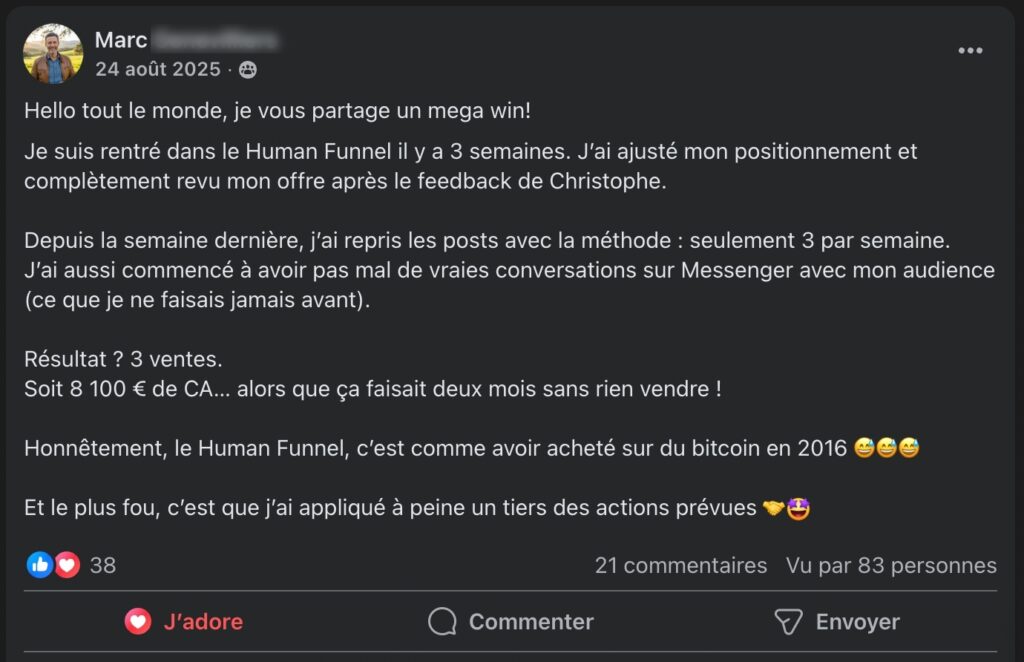Image resolution: width=1024 pixels, height=662 pixels.
Task: Click the star-eyes emoji ending the post
Action: click(798, 508)
